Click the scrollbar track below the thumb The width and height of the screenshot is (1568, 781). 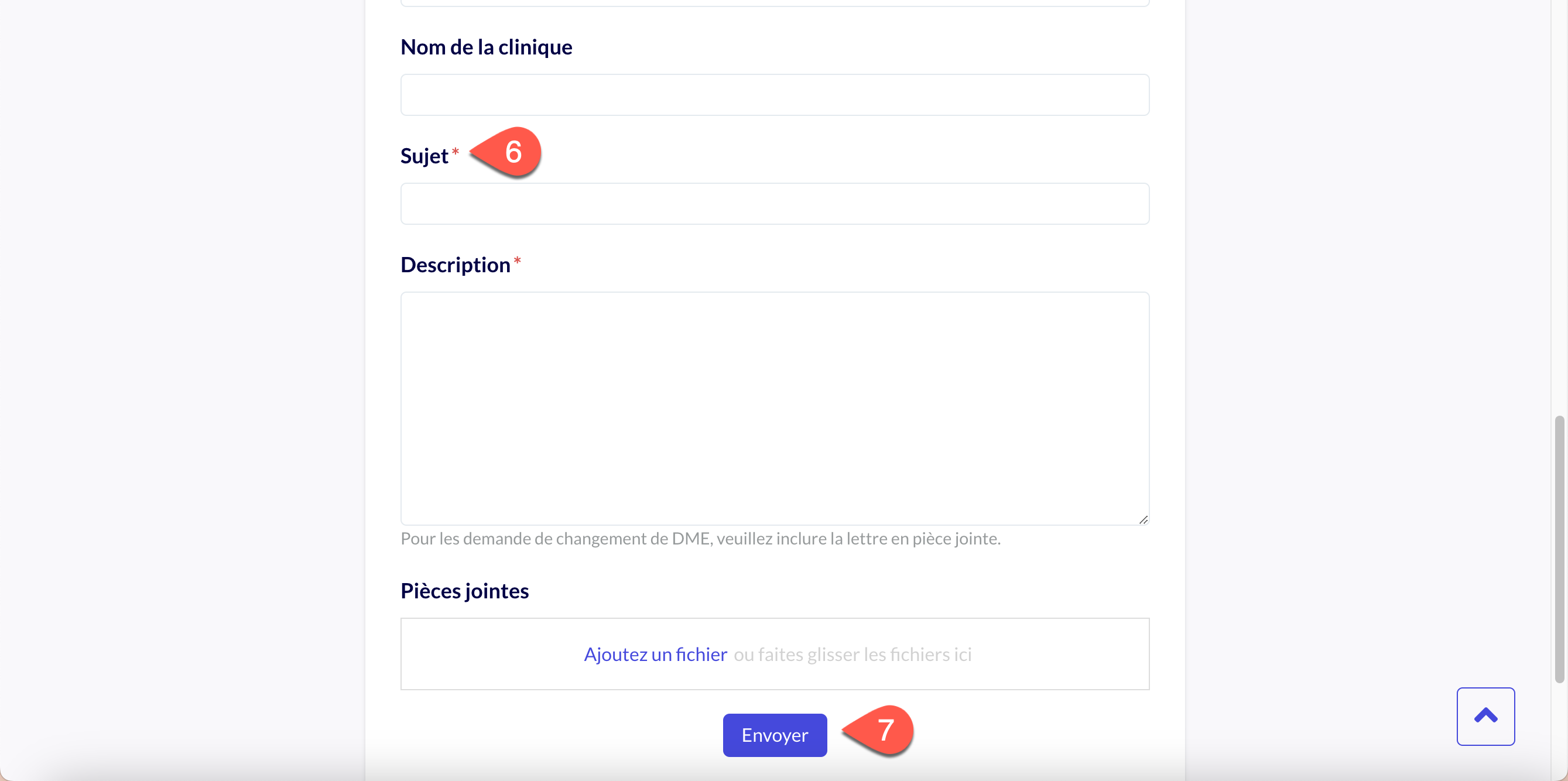(1559, 731)
